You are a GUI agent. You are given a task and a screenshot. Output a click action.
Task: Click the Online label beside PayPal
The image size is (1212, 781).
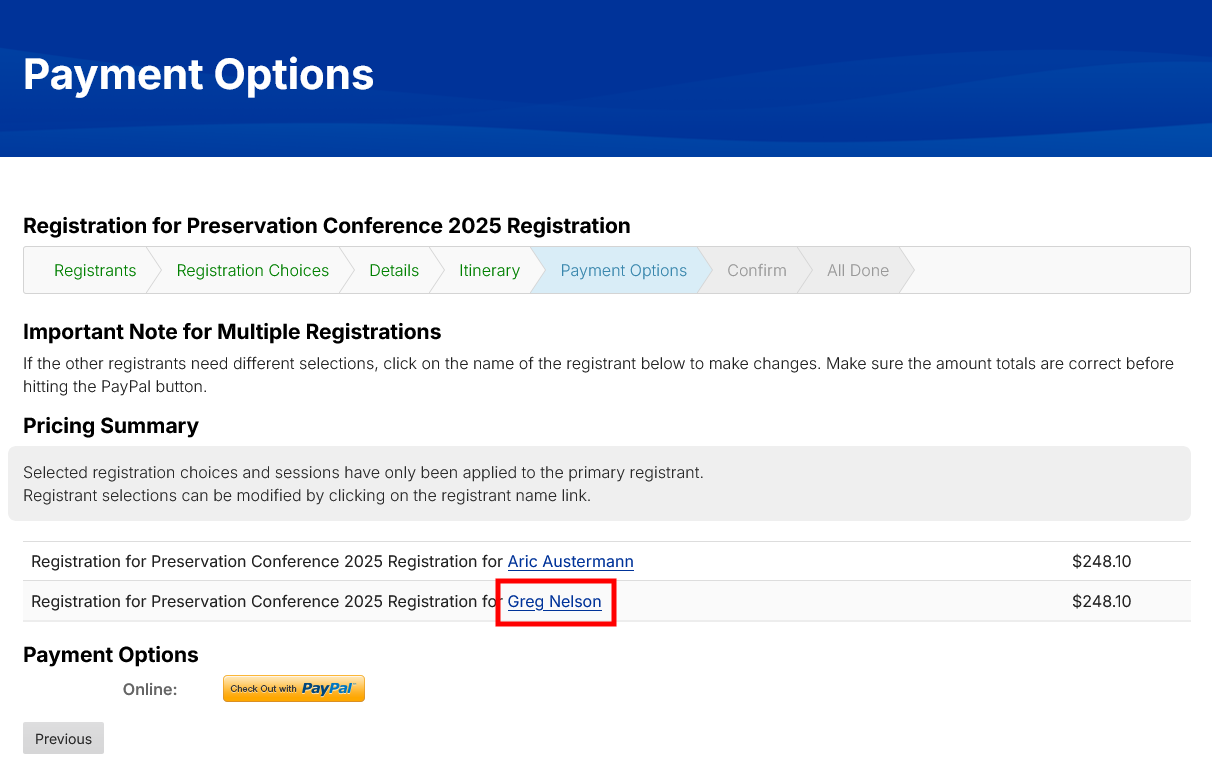coord(150,689)
